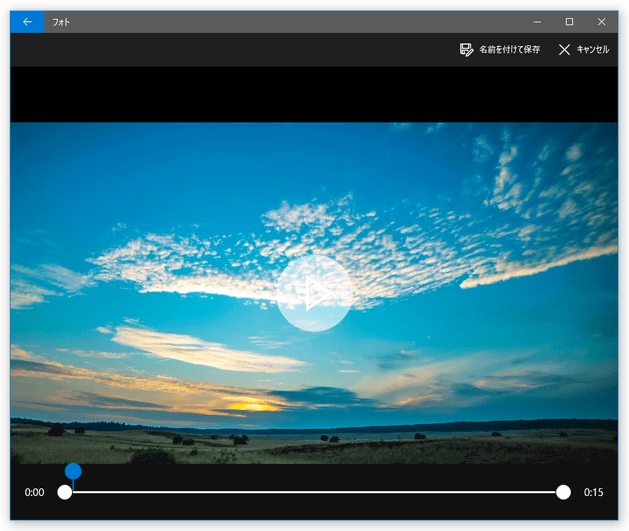The height and width of the screenshot is (531, 629).
Task: Maximize the フォト window
Action: tap(569, 22)
